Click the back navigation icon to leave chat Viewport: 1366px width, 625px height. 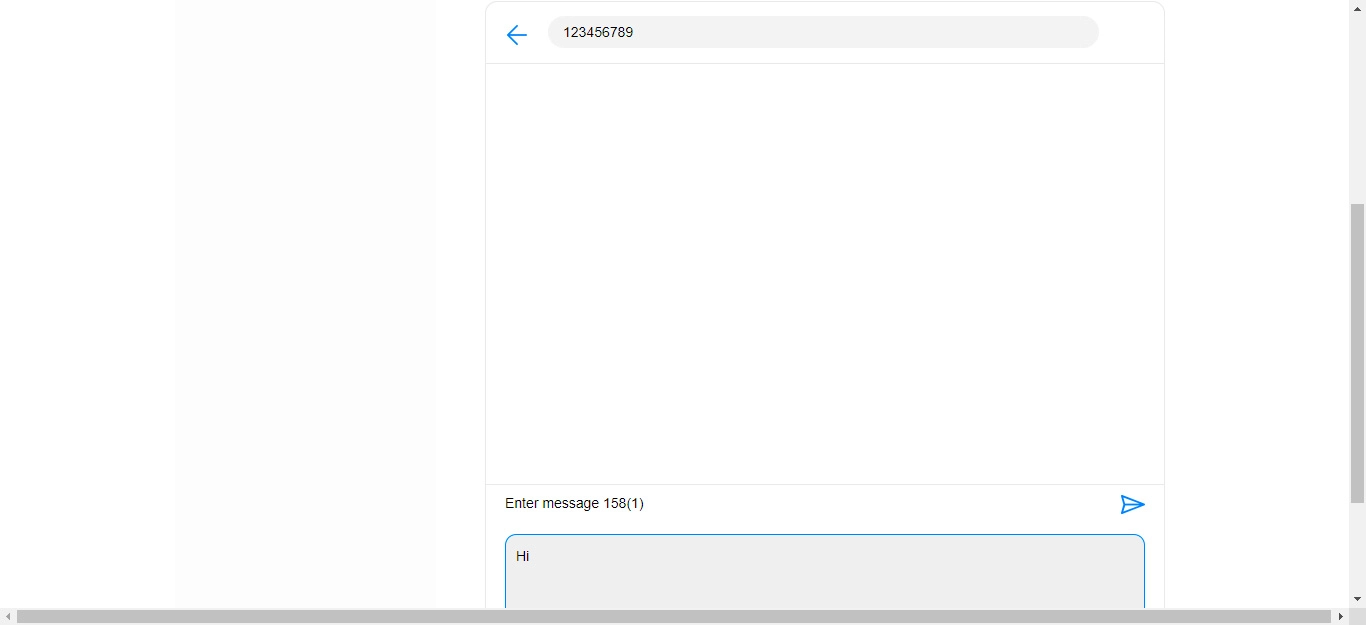(516, 34)
